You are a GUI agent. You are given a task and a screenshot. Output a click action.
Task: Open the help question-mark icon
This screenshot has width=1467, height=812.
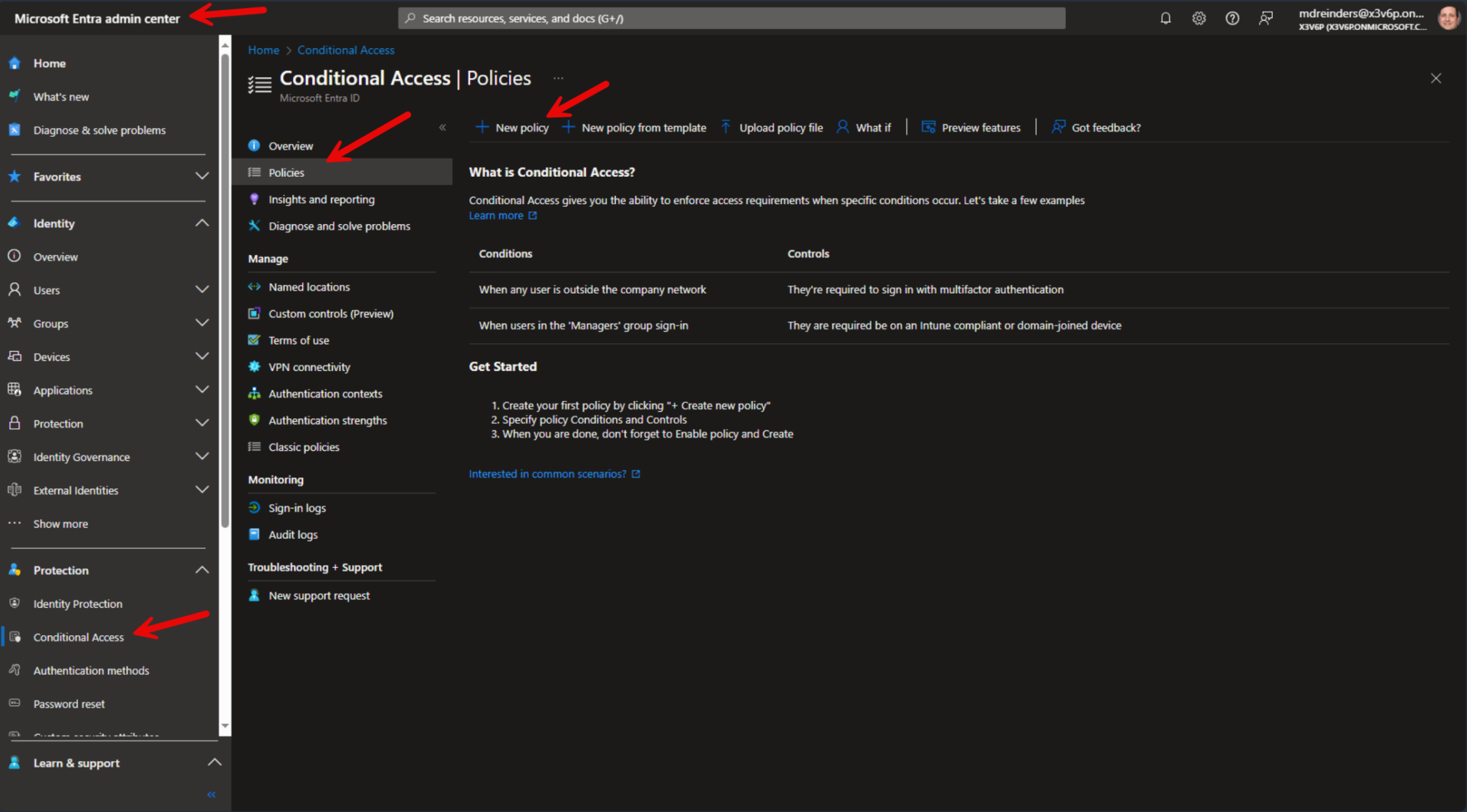click(1232, 18)
